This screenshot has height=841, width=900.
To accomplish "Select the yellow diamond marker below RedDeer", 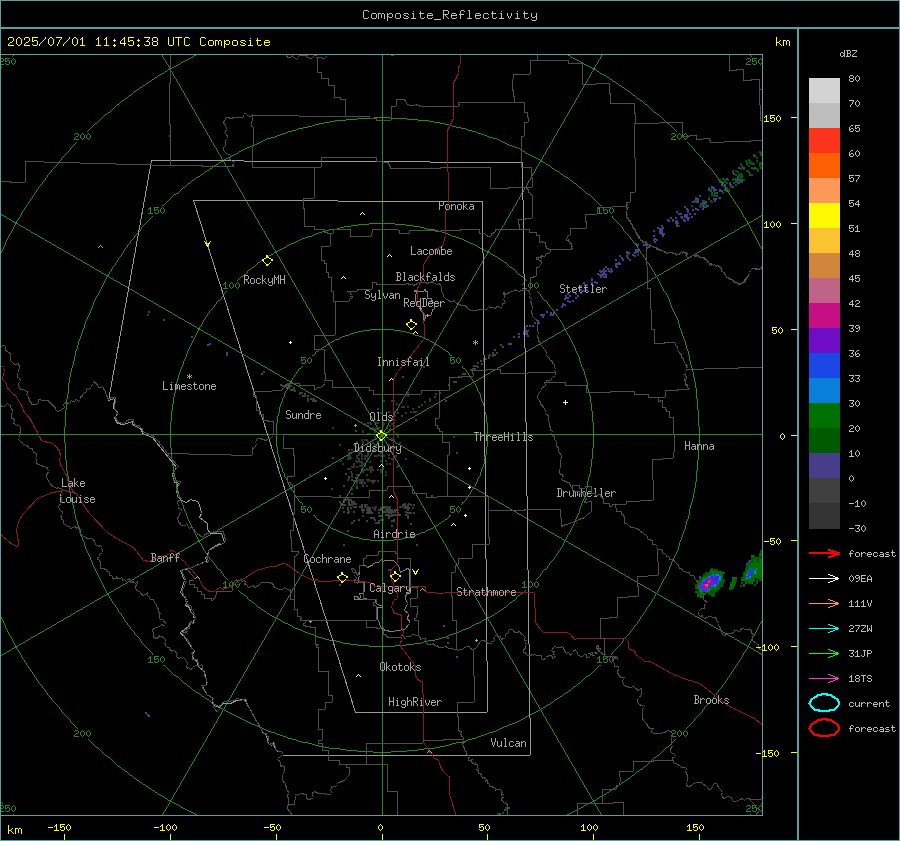I will 411,325.
